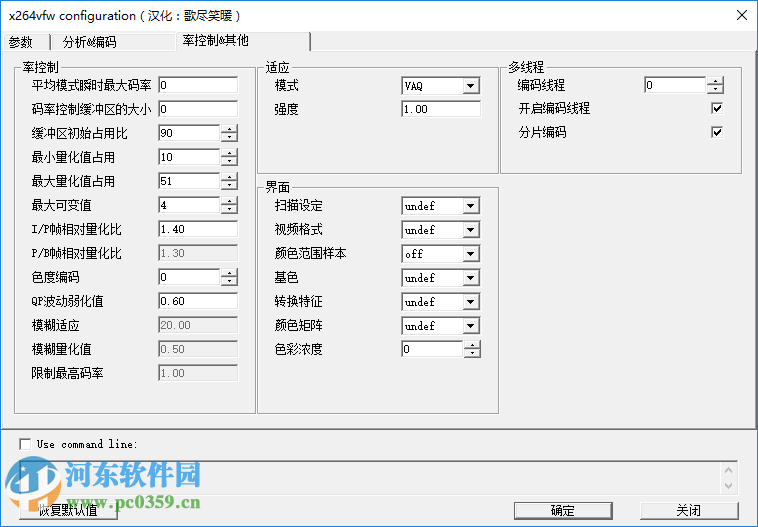Open the 颜色范围样本 dropdown

[x=470, y=254]
